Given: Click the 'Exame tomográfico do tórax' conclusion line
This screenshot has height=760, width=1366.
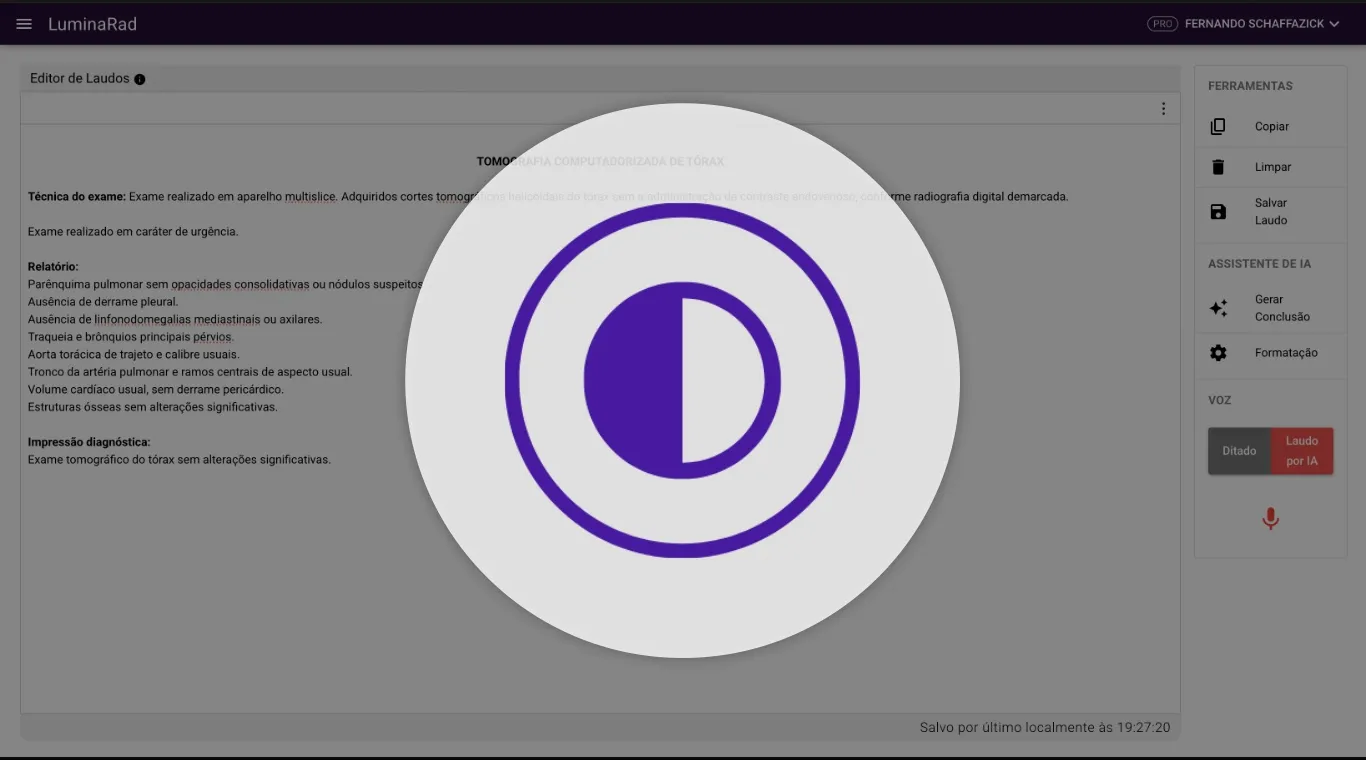Looking at the screenshot, I should pyautogui.click(x=179, y=460).
